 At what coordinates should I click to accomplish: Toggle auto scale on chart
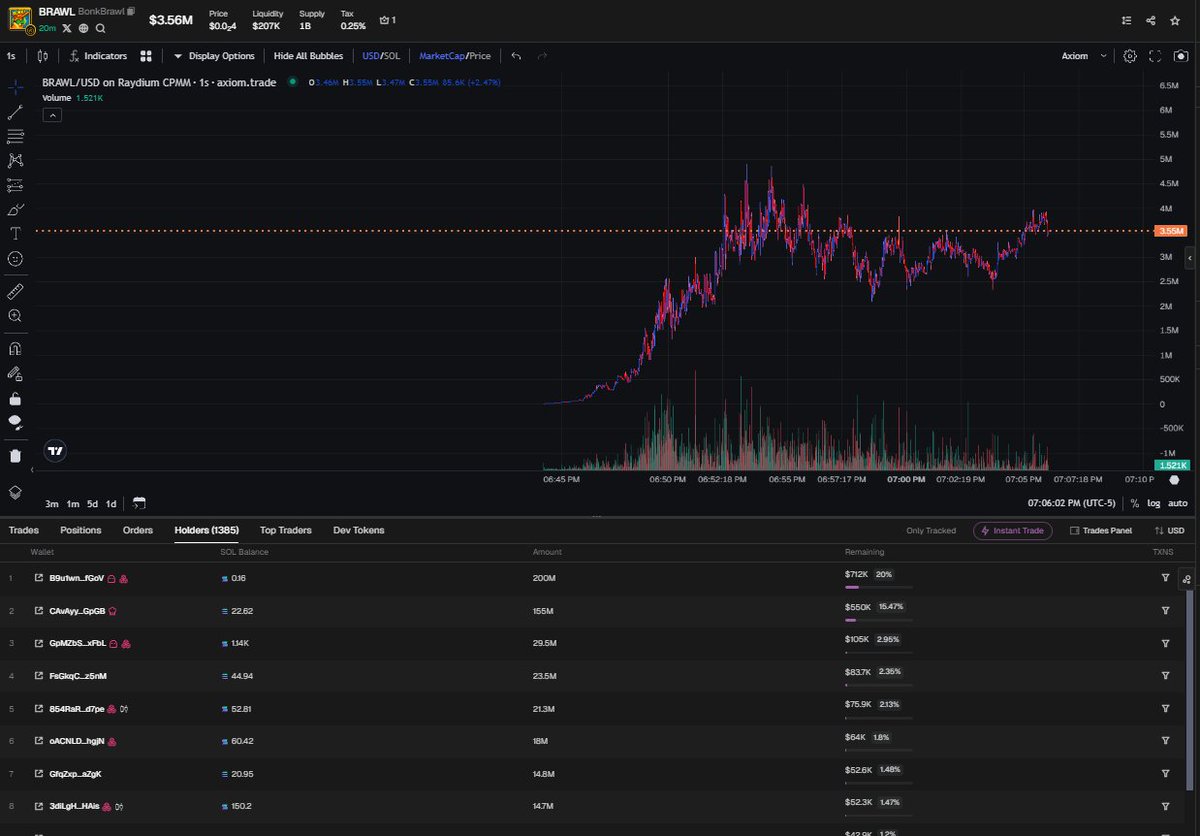1177,503
